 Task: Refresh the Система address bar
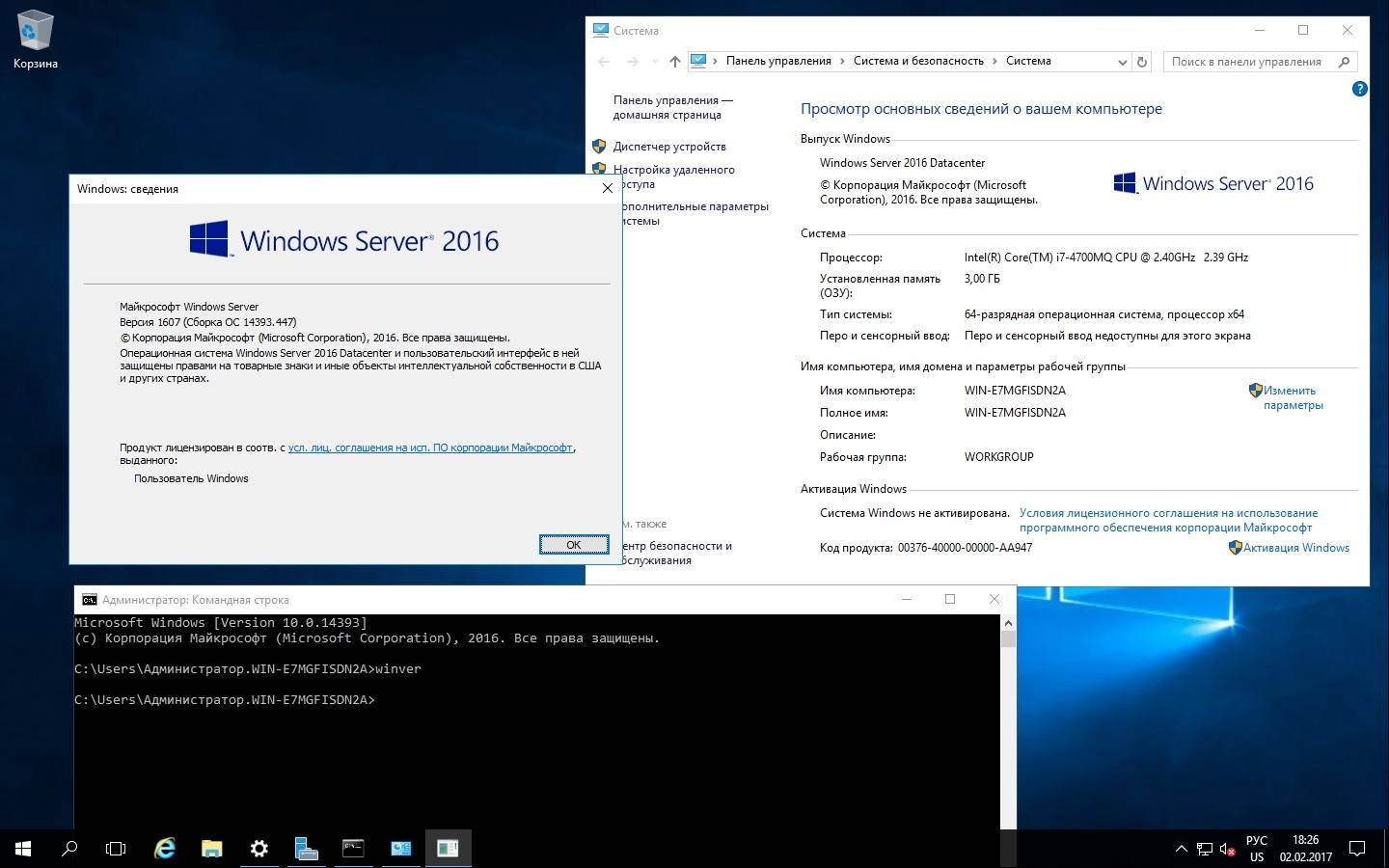pos(1142,62)
